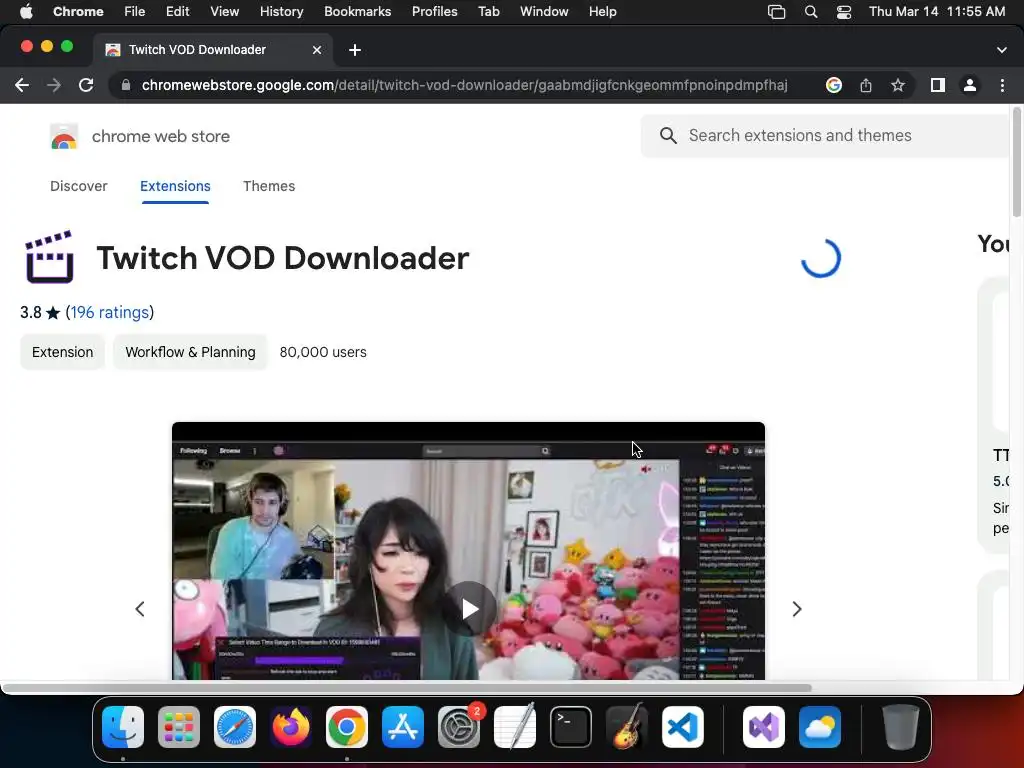Open Launchpad from the dock
This screenshot has height=768, width=1024.
click(x=179, y=727)
